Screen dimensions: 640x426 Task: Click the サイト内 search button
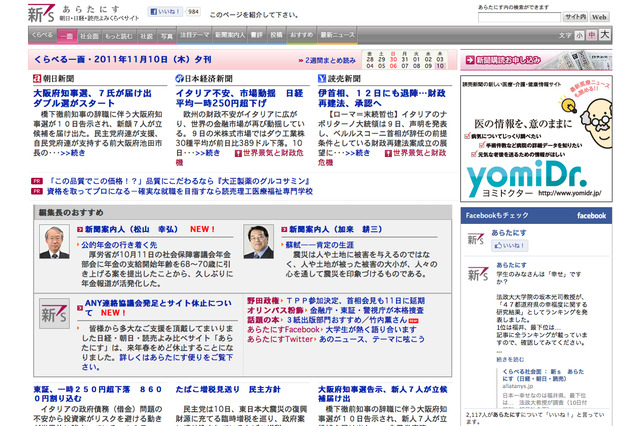tap(576, 17)
